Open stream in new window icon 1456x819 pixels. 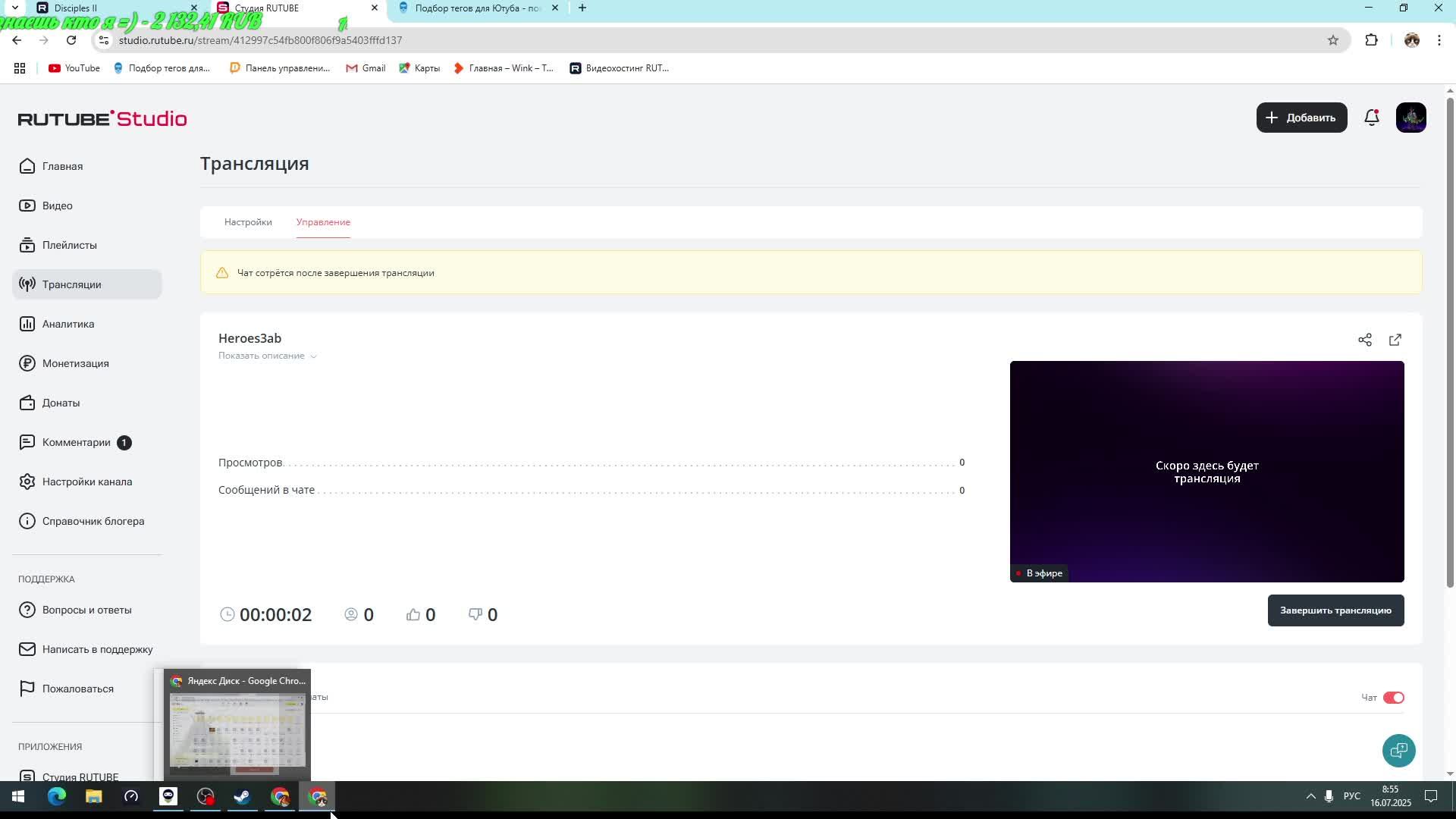point(1395,340)
